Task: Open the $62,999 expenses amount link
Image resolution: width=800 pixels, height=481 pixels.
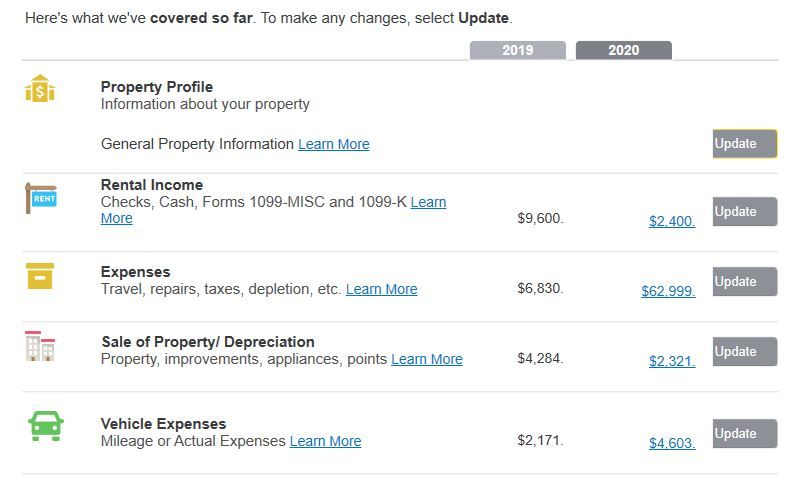Action: [668, 291]
